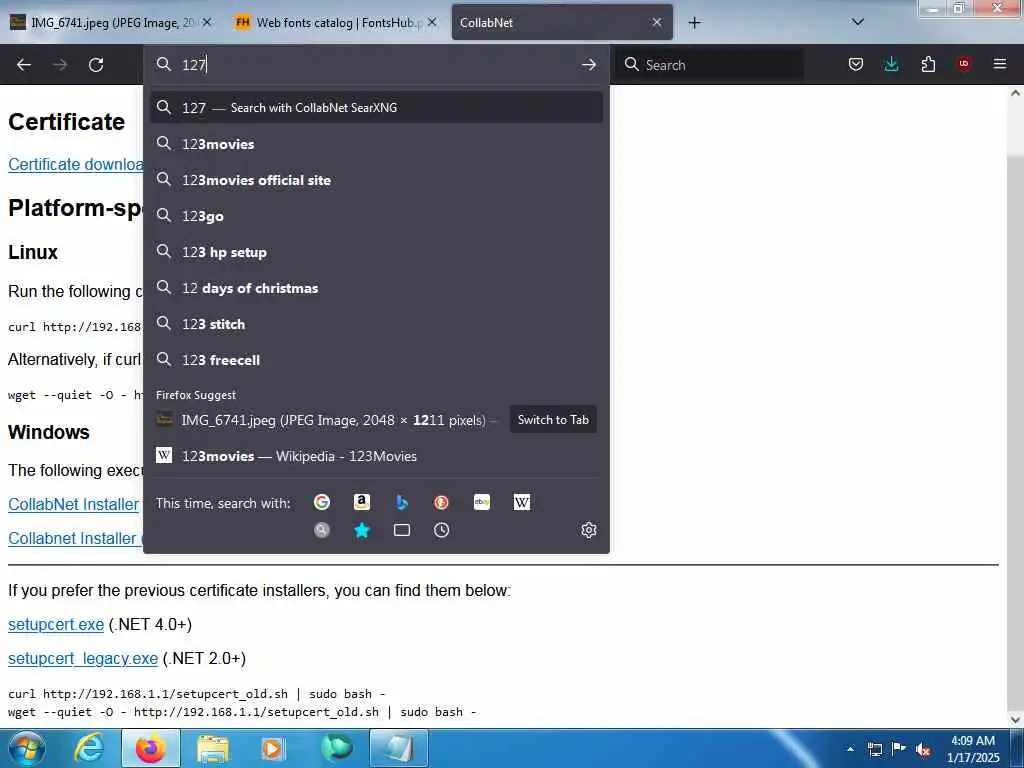The image size is (1024, 768).
Task: Close the FontsHub tab
Action: [x=432, y=22]
